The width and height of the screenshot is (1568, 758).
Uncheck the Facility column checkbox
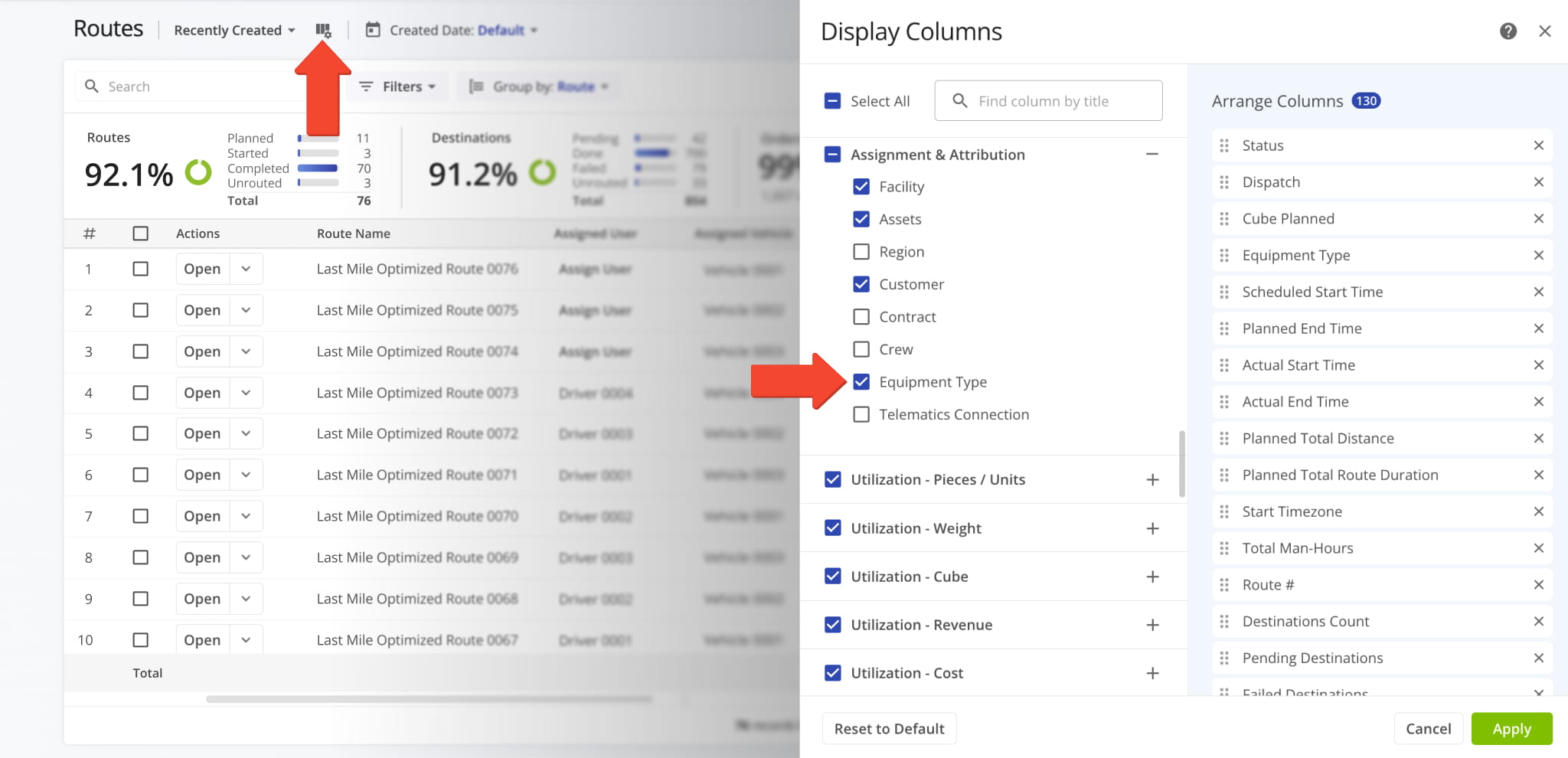point(861,187)
